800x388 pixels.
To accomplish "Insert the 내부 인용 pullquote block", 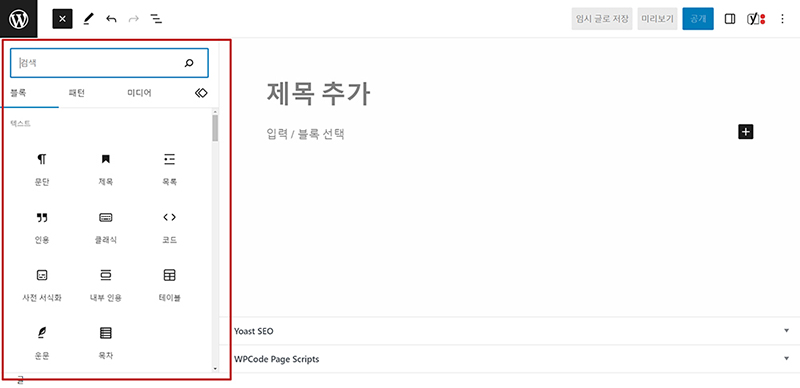I will [106, 286].
